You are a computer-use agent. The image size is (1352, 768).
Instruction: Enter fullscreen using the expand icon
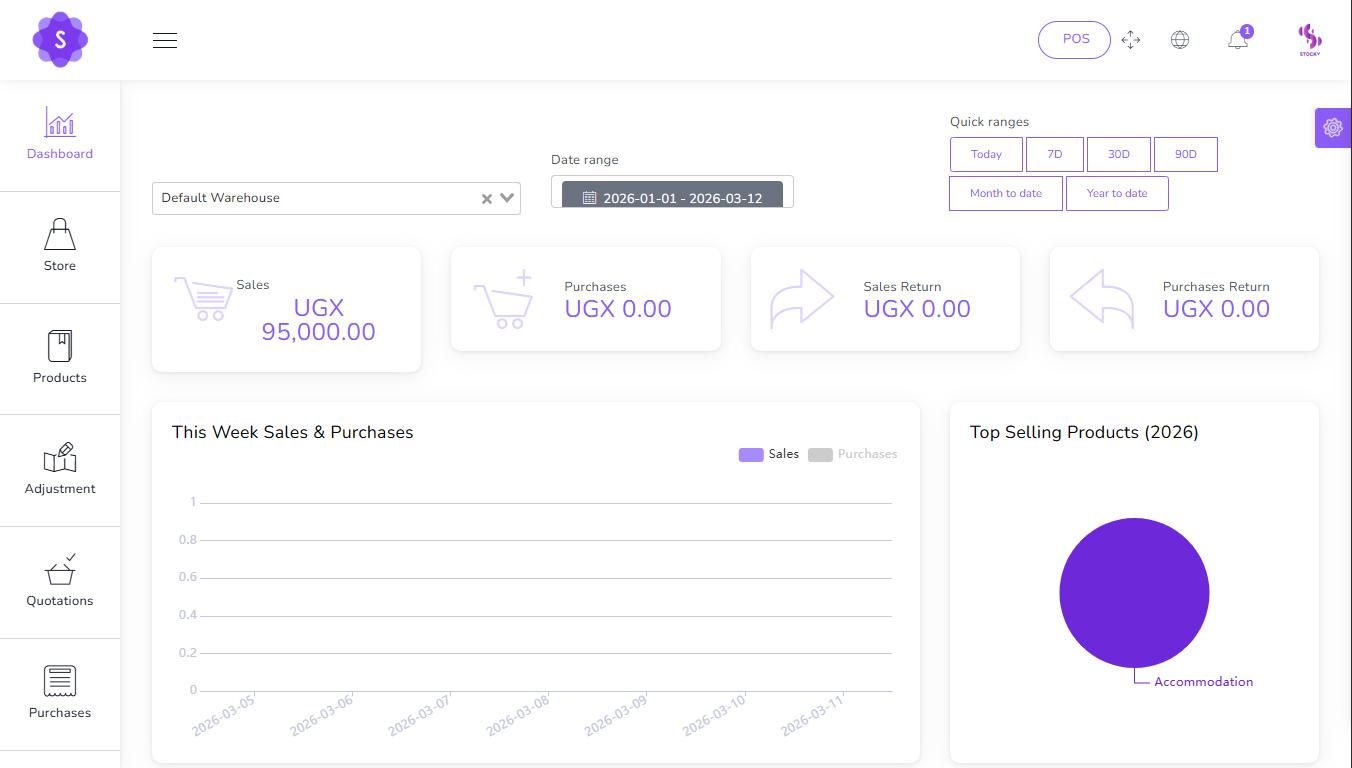click(x=1130, y=40)
